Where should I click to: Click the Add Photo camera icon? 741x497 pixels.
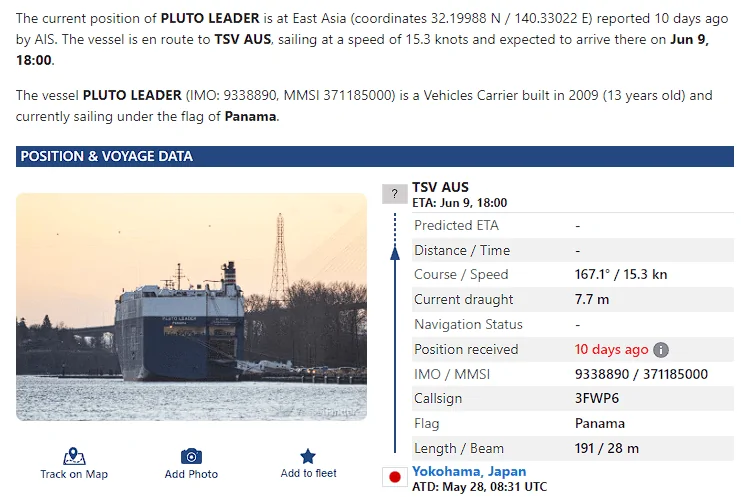pos(191,456)
